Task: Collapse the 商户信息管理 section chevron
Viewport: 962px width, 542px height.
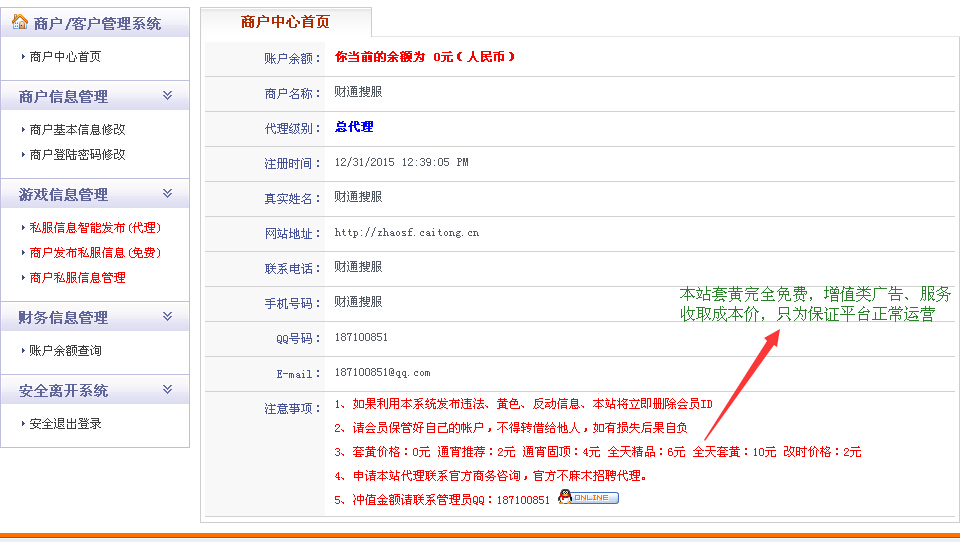Action: pyautogui.click(x=167, y=96)
